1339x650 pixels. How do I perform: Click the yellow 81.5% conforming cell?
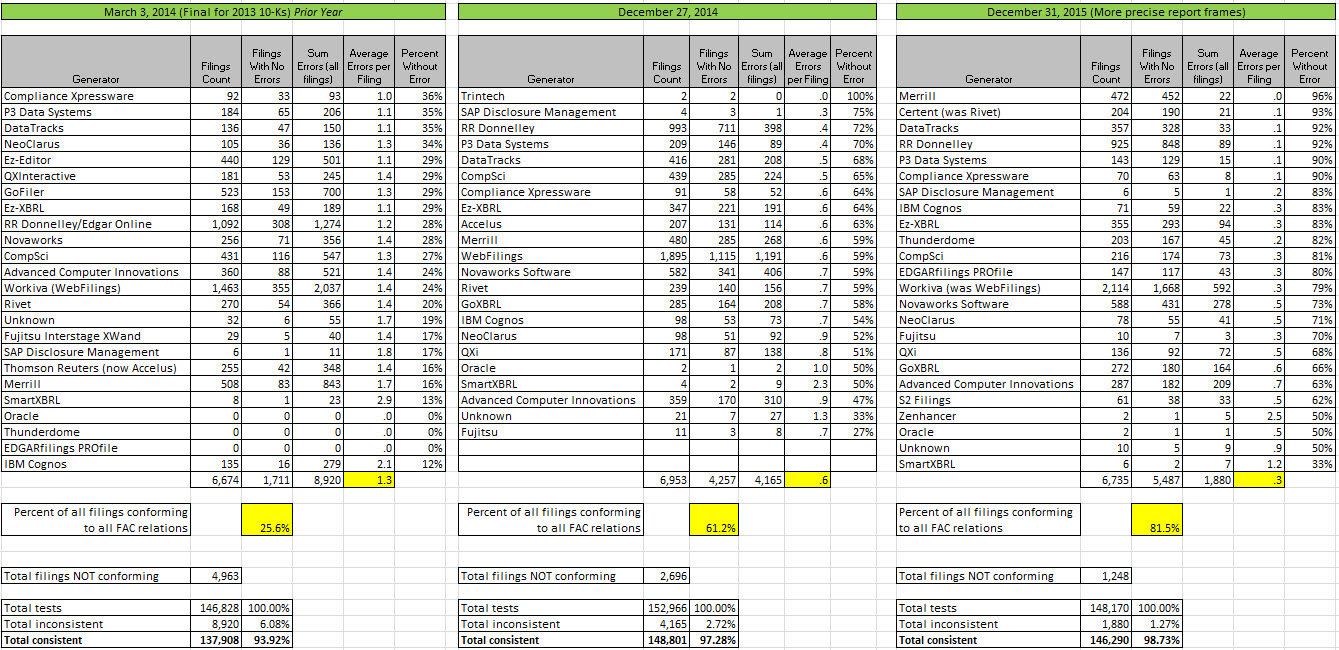point(1157,520)
